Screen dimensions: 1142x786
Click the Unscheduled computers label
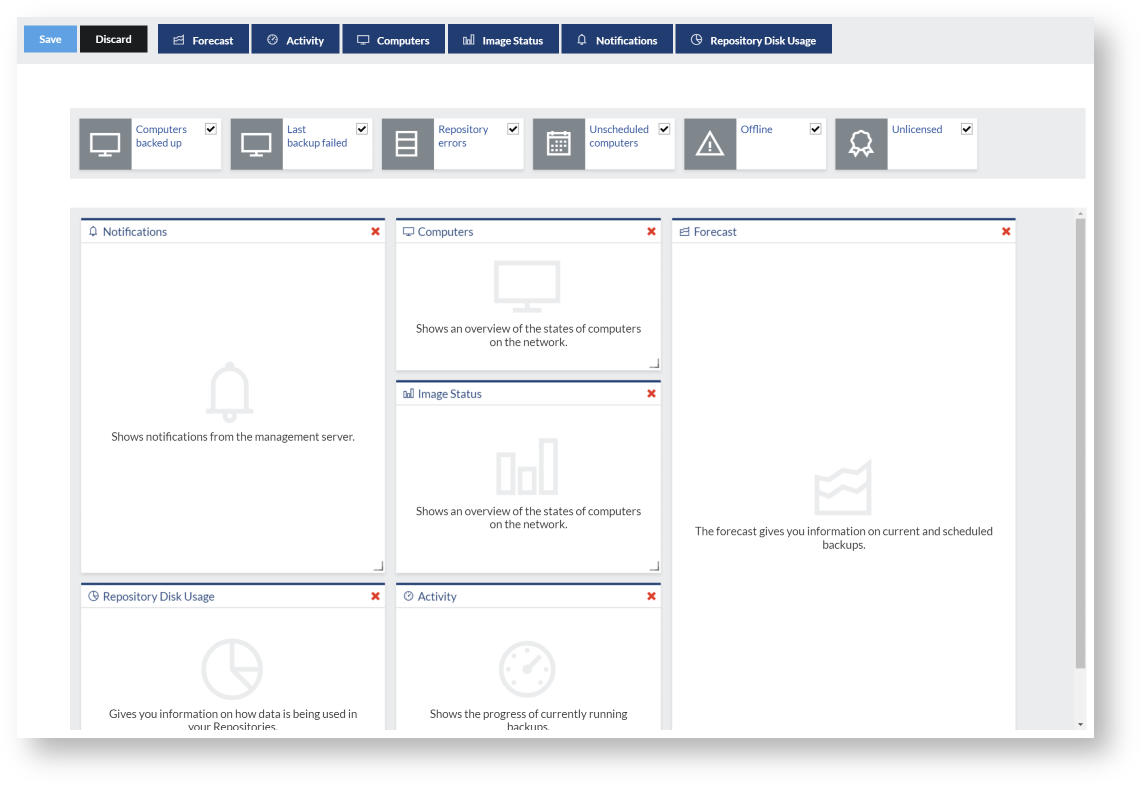click(x=619, y=136)
